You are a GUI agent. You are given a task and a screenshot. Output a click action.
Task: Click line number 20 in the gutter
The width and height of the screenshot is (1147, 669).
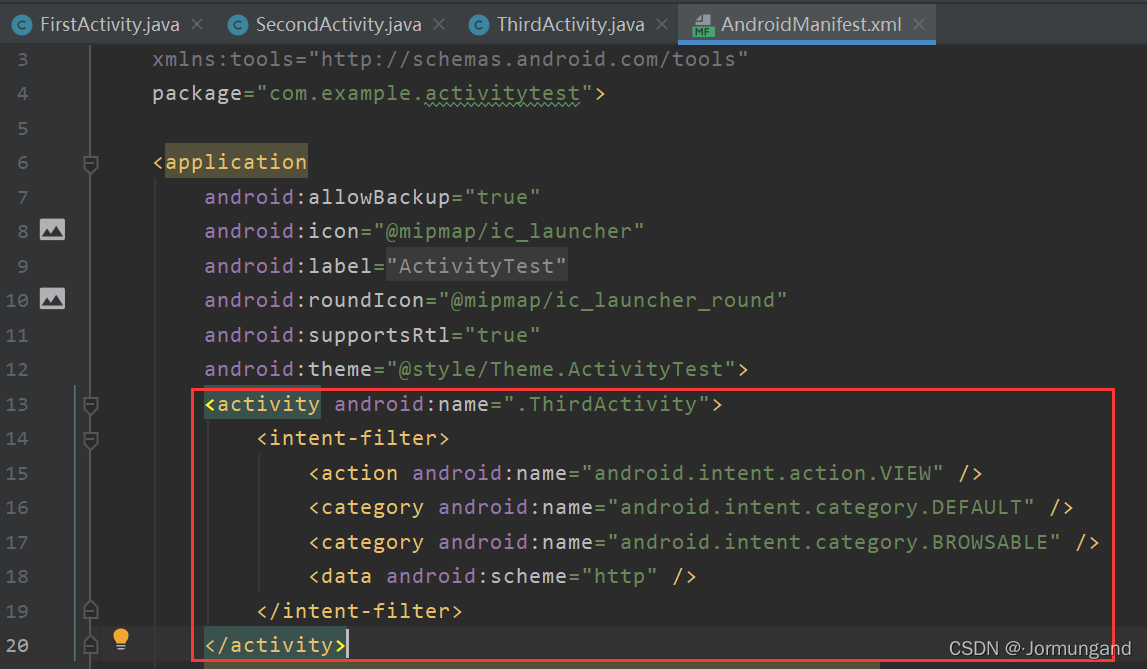pos(17,646)
